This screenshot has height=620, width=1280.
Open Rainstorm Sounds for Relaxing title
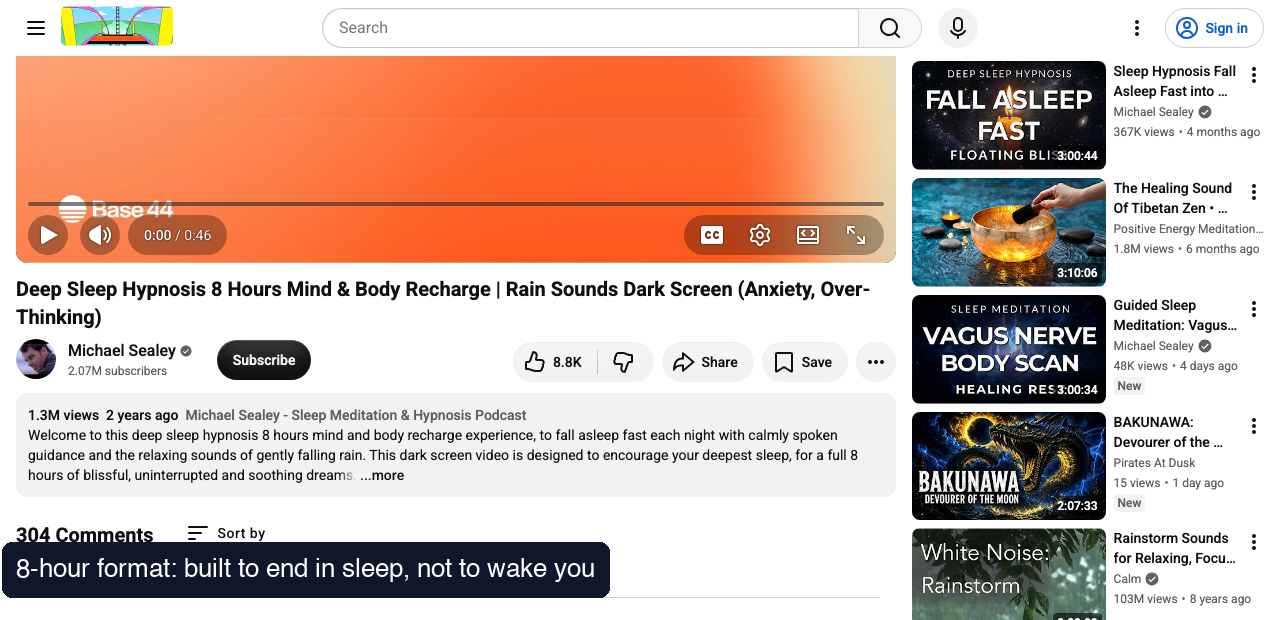[1174, 548]
